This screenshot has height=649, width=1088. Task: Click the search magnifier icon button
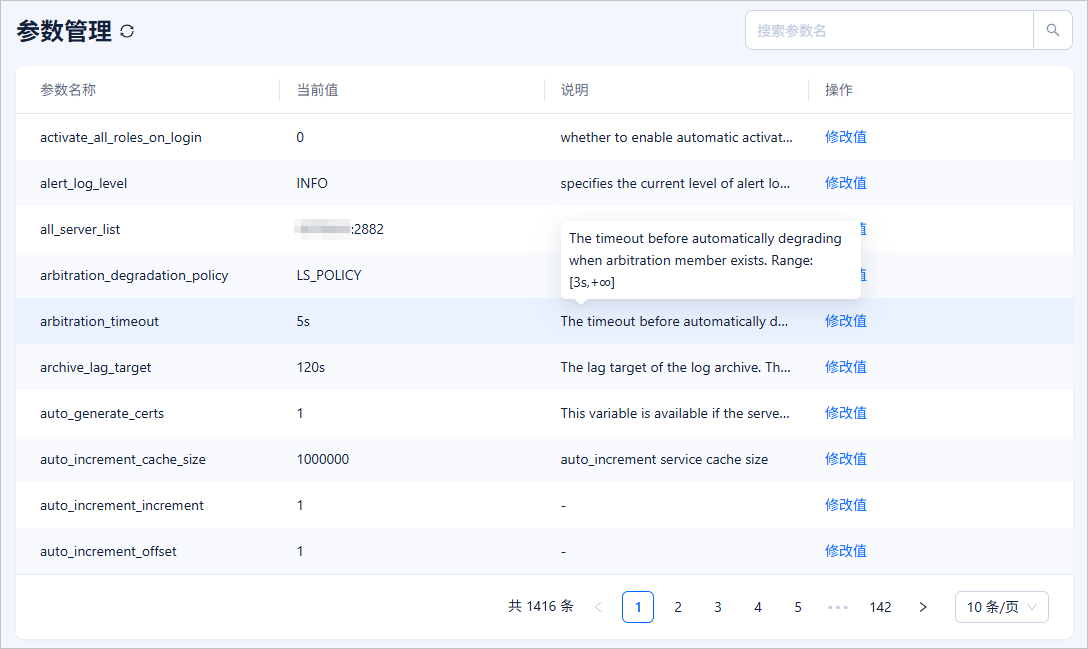tap(1052, 30)
